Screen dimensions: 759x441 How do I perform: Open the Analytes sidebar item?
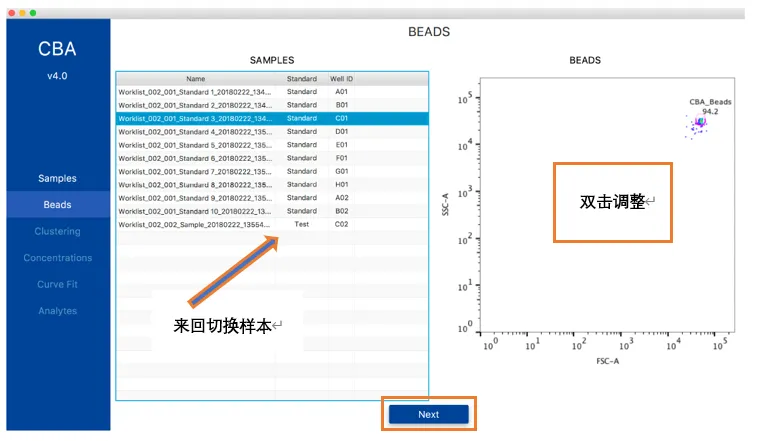point(57,311)
